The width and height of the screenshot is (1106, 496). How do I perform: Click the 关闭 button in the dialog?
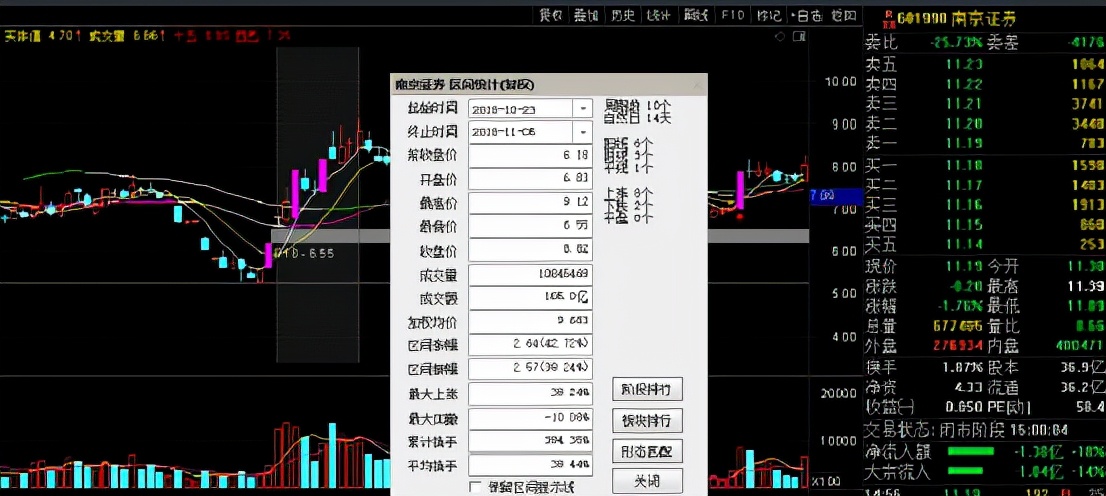(x=647, y=481)
